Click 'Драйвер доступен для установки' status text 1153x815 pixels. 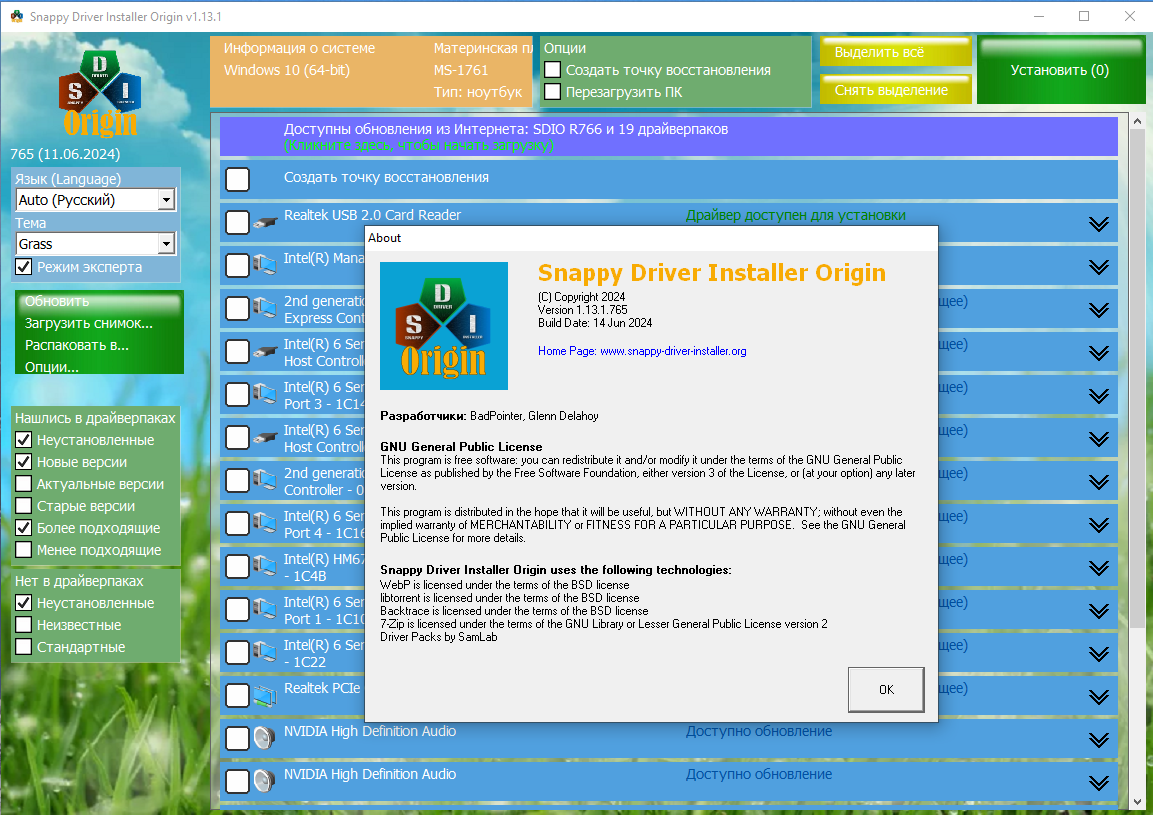796,215
